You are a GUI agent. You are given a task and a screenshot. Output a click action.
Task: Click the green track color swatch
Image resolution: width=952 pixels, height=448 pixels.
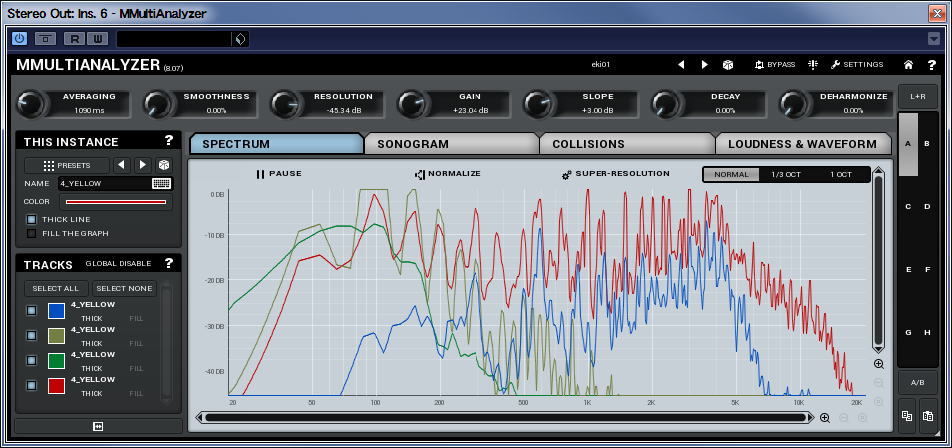pyautogui.click(x=56, y=361)
